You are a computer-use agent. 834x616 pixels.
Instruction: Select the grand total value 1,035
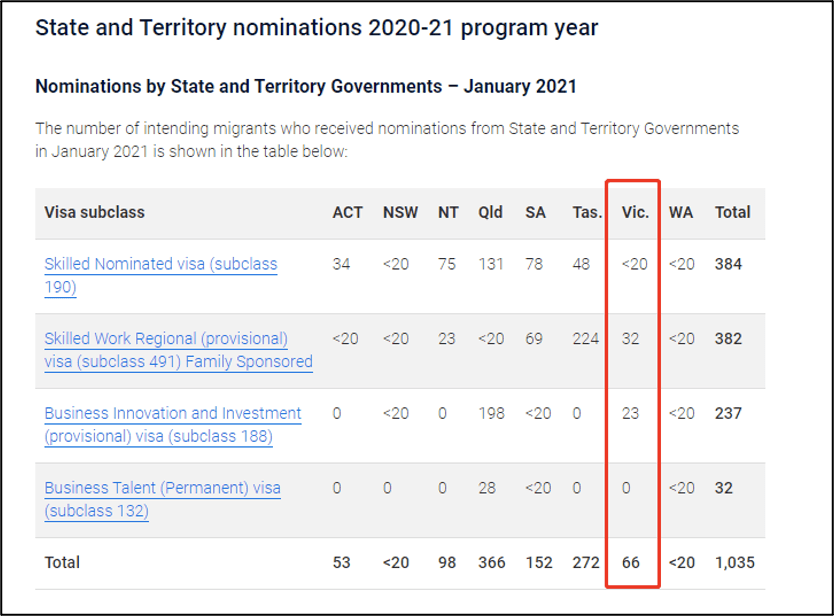tap(735, 562)
